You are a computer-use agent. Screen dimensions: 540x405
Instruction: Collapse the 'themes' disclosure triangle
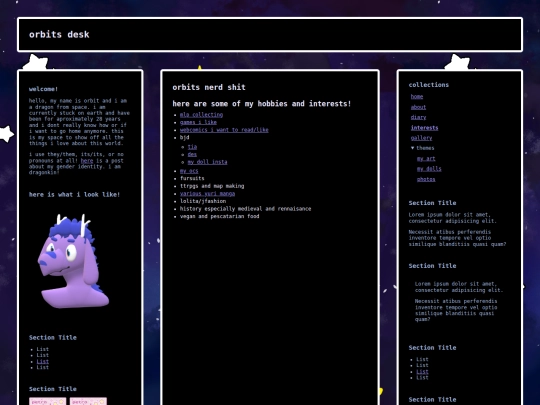pyautogui.click(x=413, y=148)
